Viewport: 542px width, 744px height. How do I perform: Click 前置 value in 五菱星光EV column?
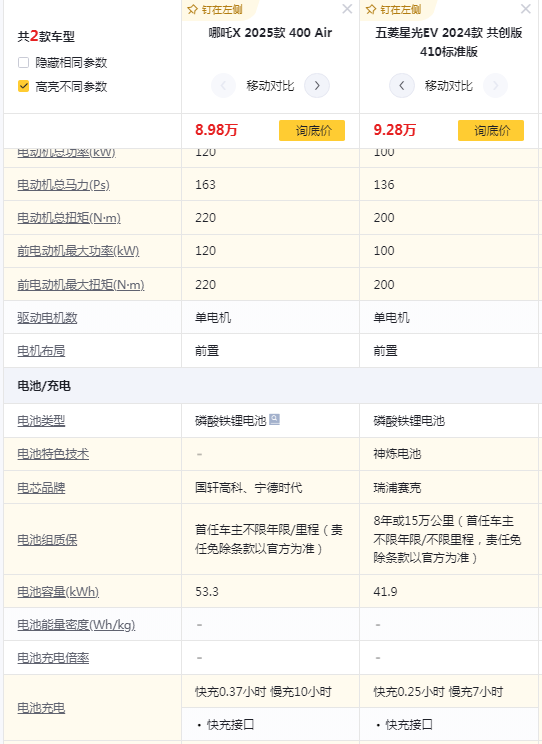click(x=385, y=351)
